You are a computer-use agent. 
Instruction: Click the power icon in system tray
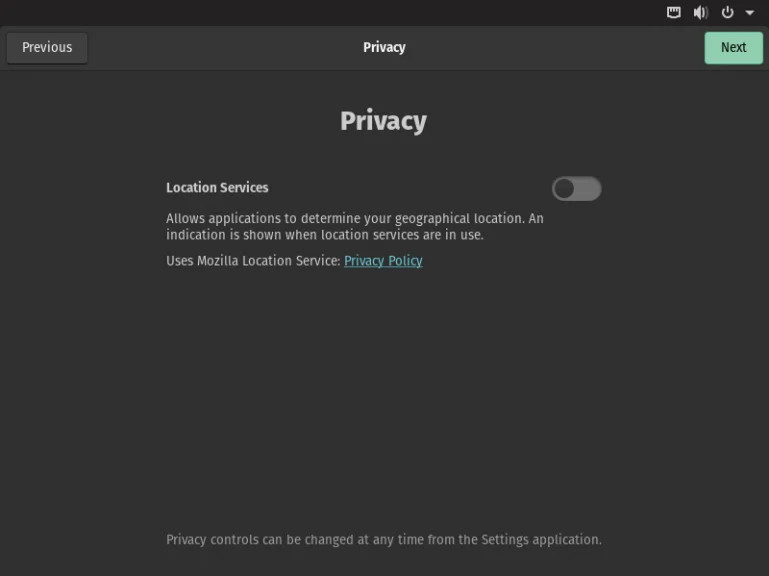[727, 13]
